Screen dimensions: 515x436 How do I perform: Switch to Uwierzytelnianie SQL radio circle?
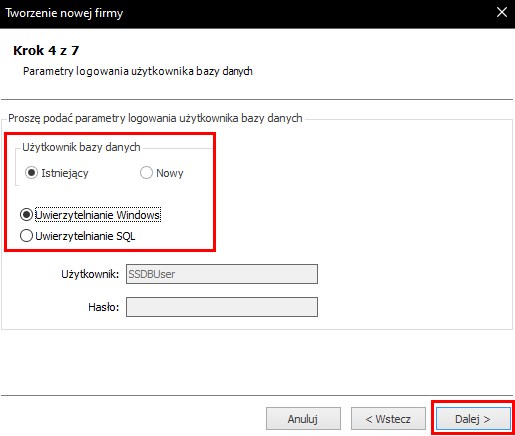[x=26, y=236]
